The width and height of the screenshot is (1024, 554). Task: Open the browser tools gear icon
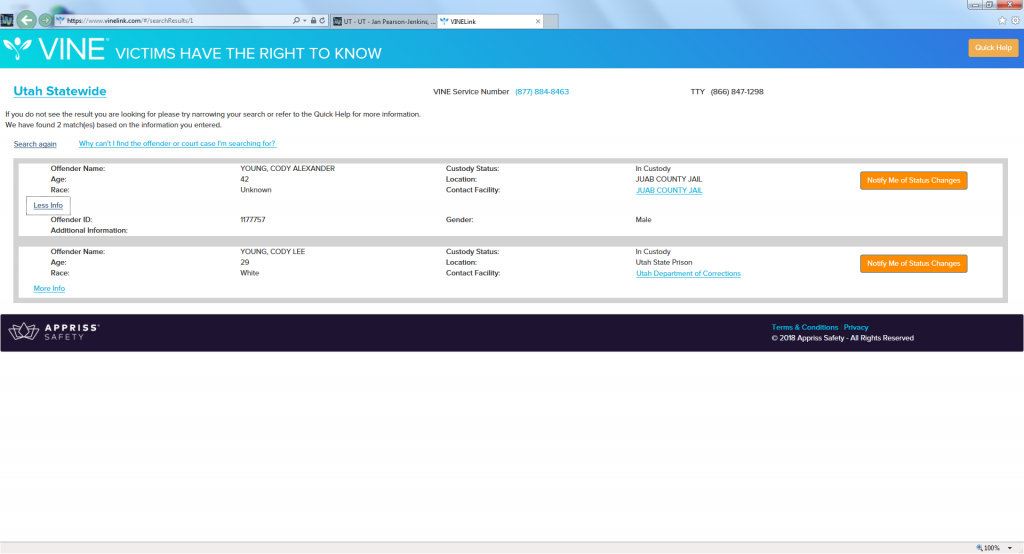[x=1014, y=20]
